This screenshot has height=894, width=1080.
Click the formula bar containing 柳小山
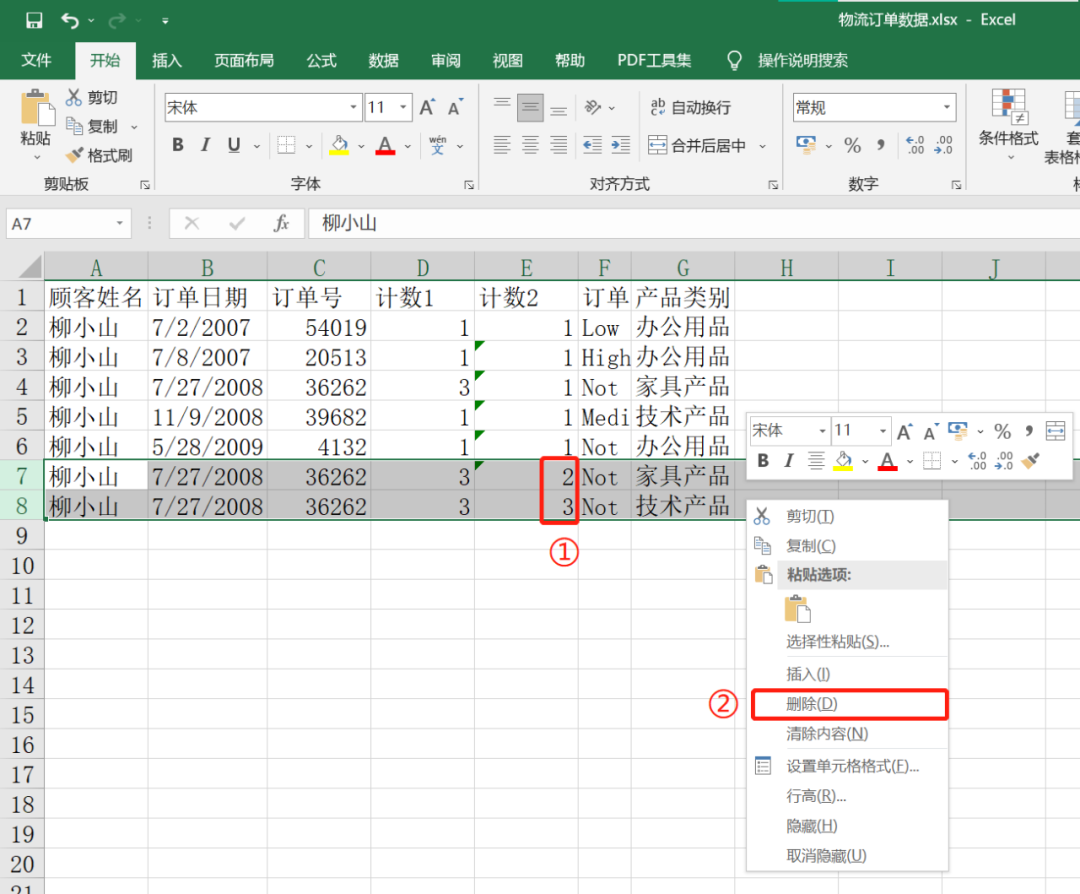click(x=694, y=224)
